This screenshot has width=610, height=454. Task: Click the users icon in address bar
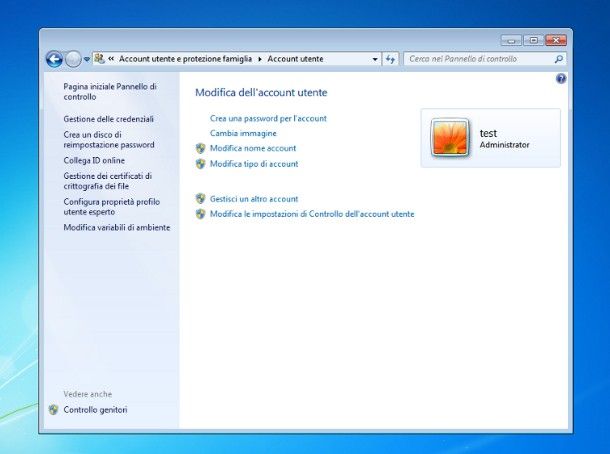point(99,59)
